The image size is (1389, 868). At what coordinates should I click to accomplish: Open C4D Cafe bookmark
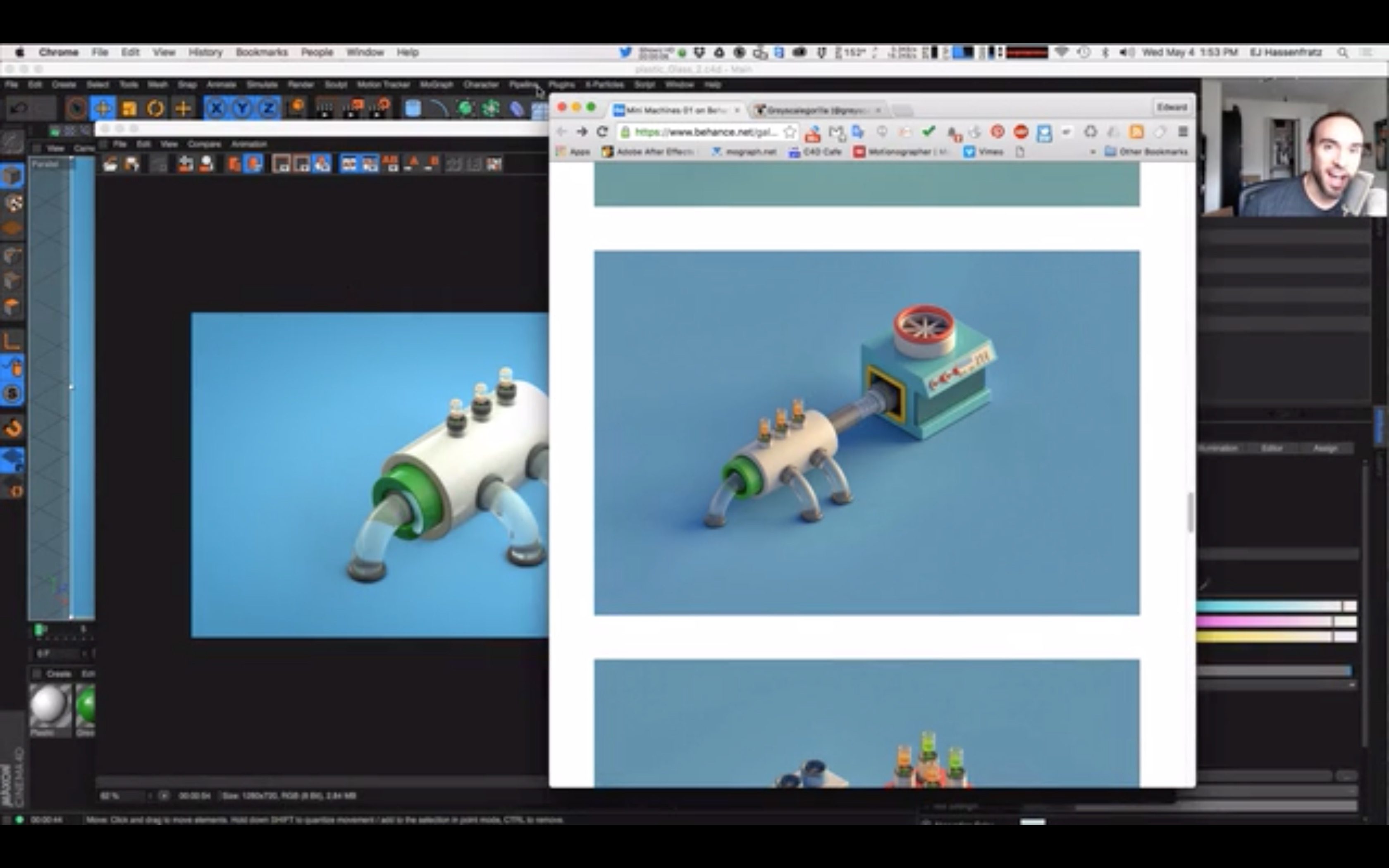point(815,152)
